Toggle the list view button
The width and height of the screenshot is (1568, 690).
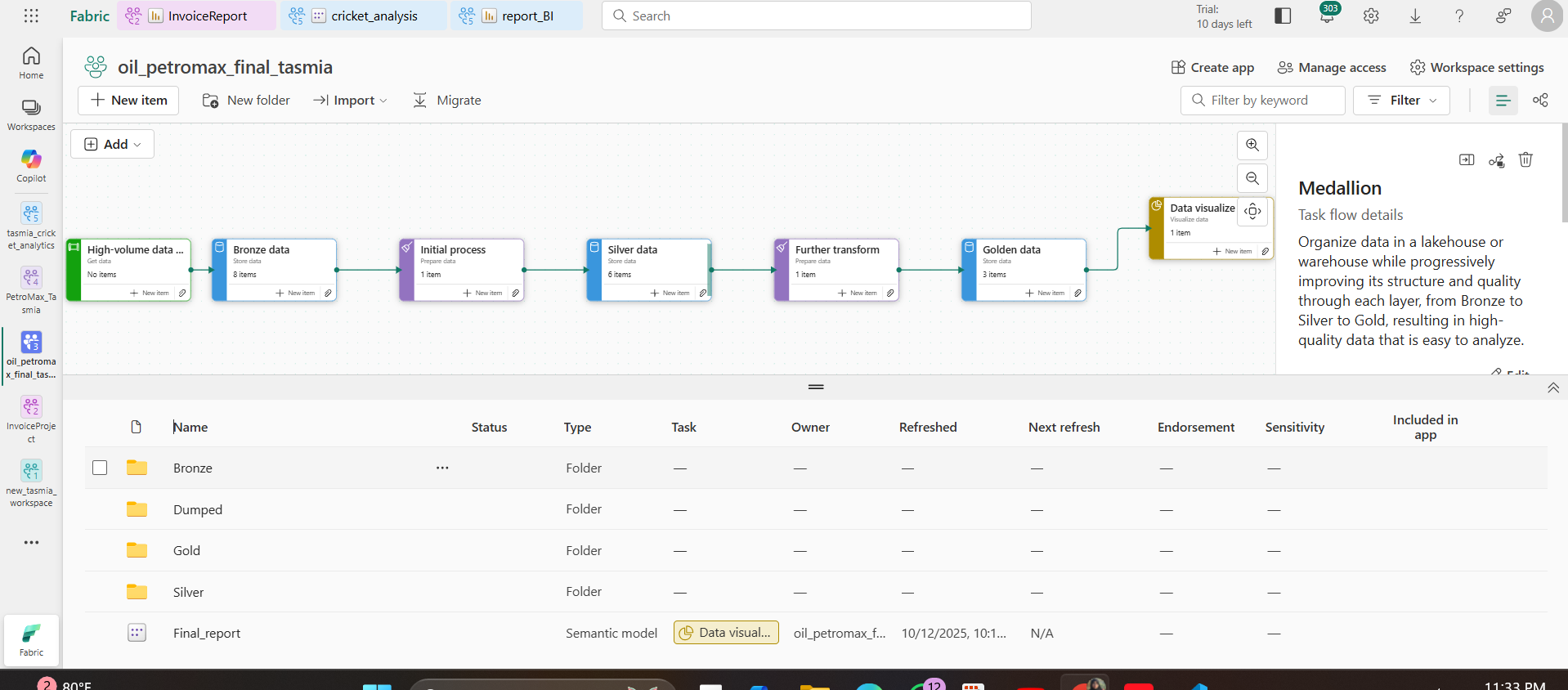coord(1503,101)
